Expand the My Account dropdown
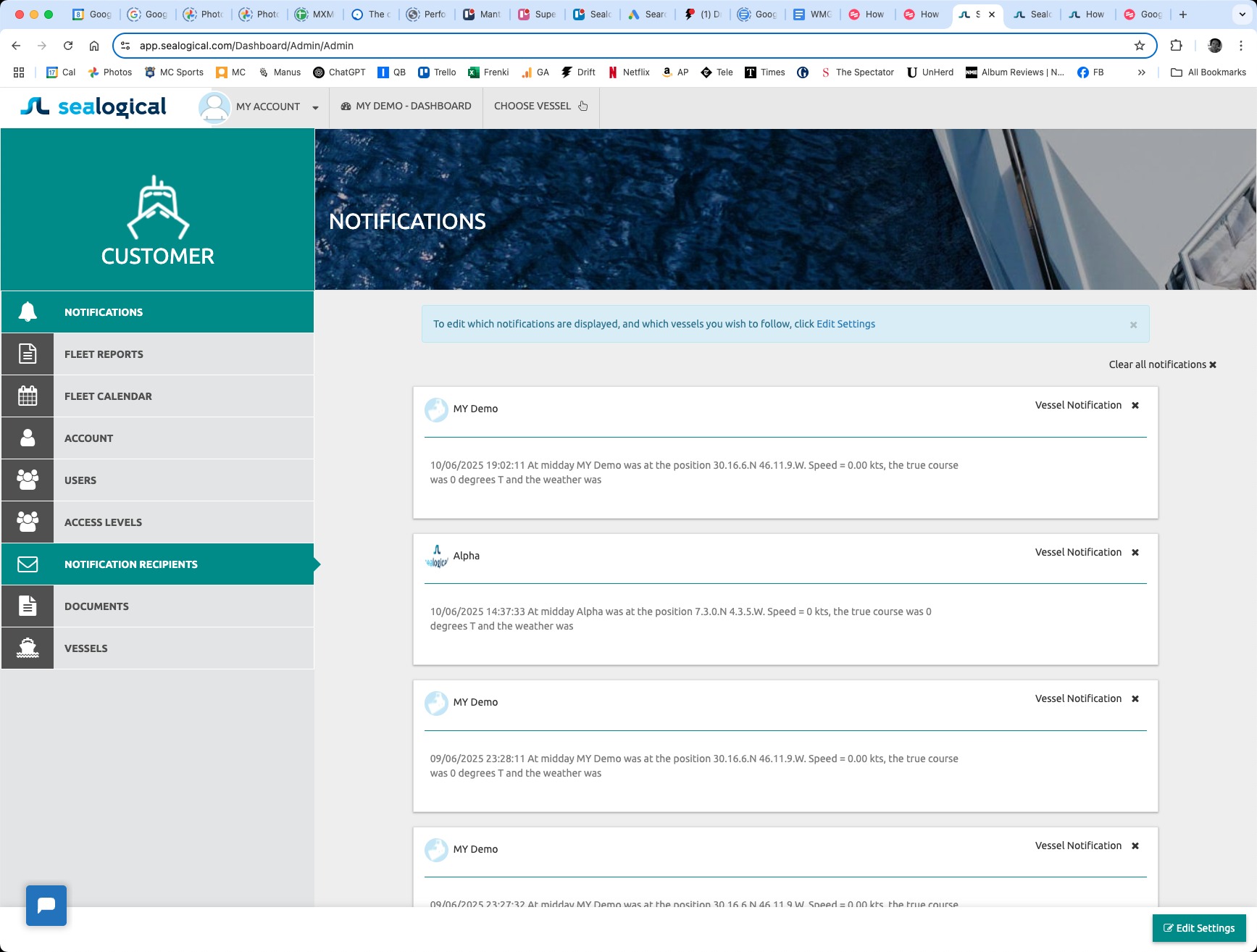The width and height of the screenshot is (1257, 952). pyautogui.click(x=315, y=107)
